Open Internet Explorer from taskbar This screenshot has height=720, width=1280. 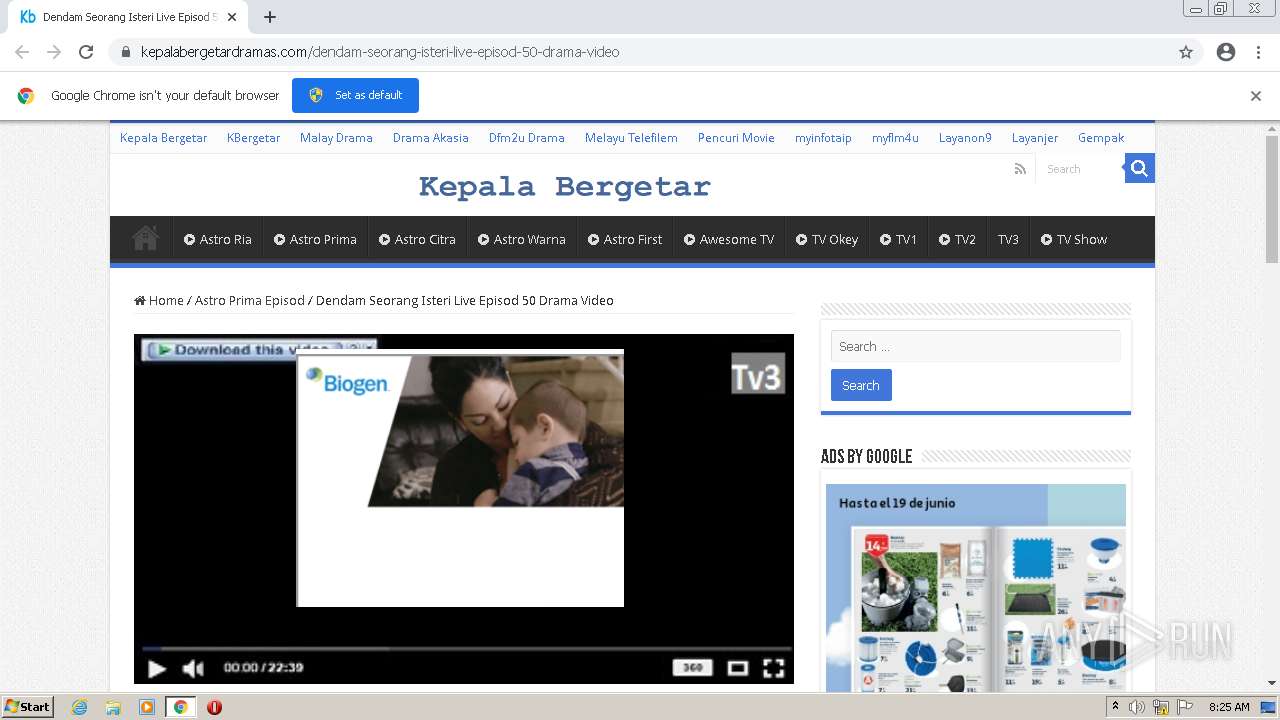coord(79,707)
